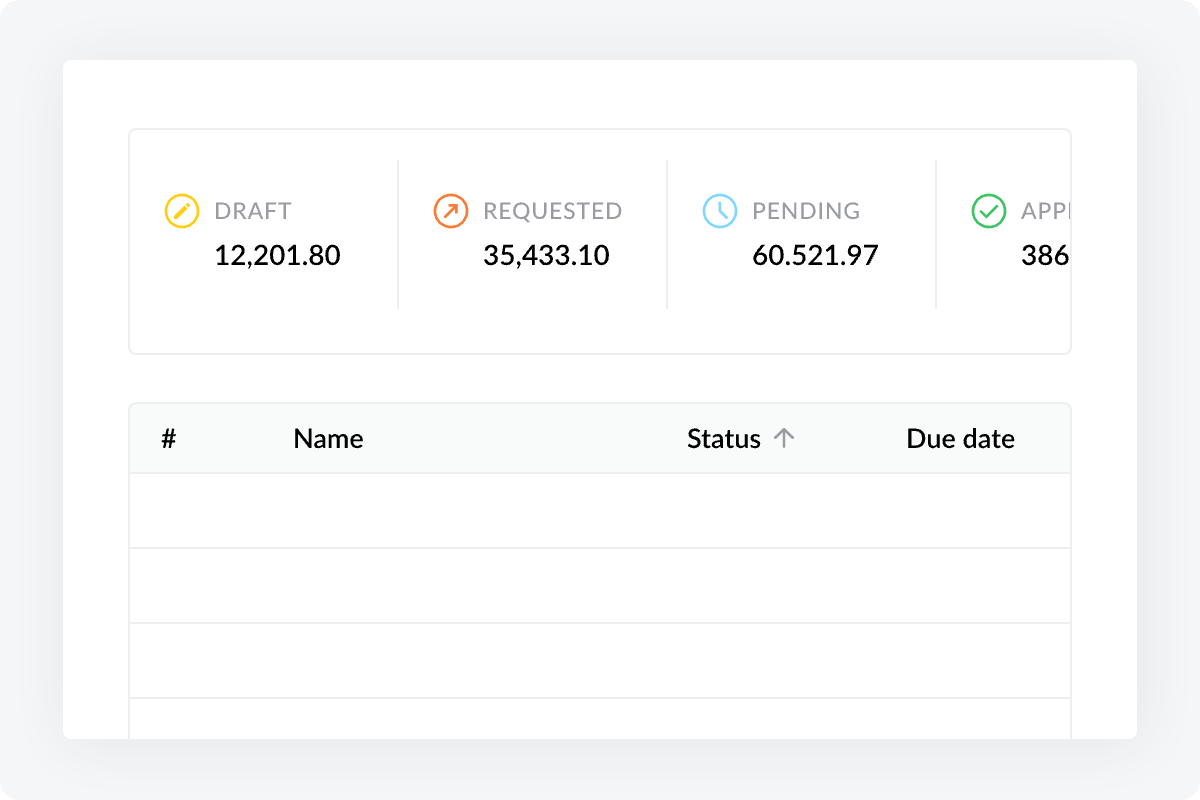
Task: Click the Requested amount 35,433.10
Action: (x=546, y=255)
